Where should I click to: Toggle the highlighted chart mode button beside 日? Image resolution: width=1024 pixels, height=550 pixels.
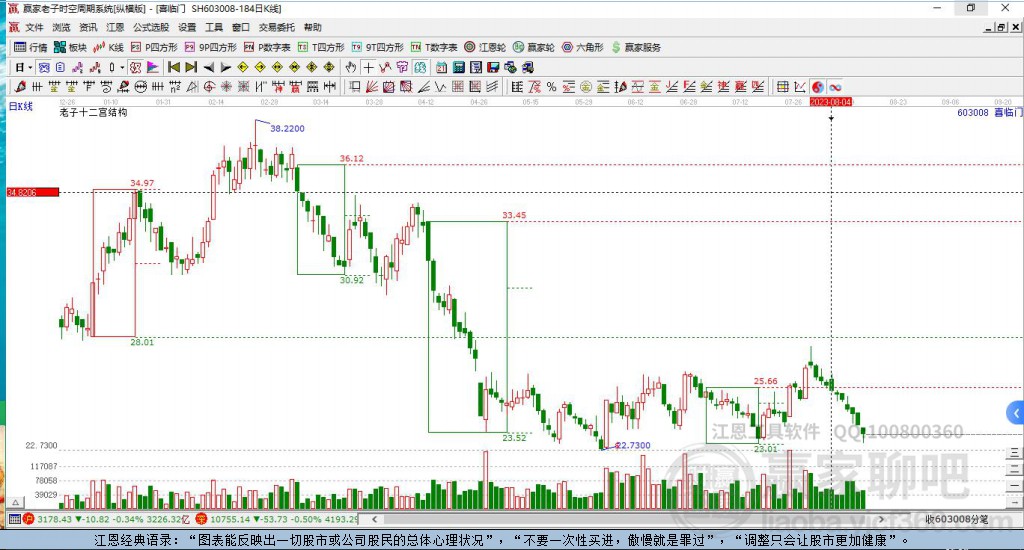(44, 67)
